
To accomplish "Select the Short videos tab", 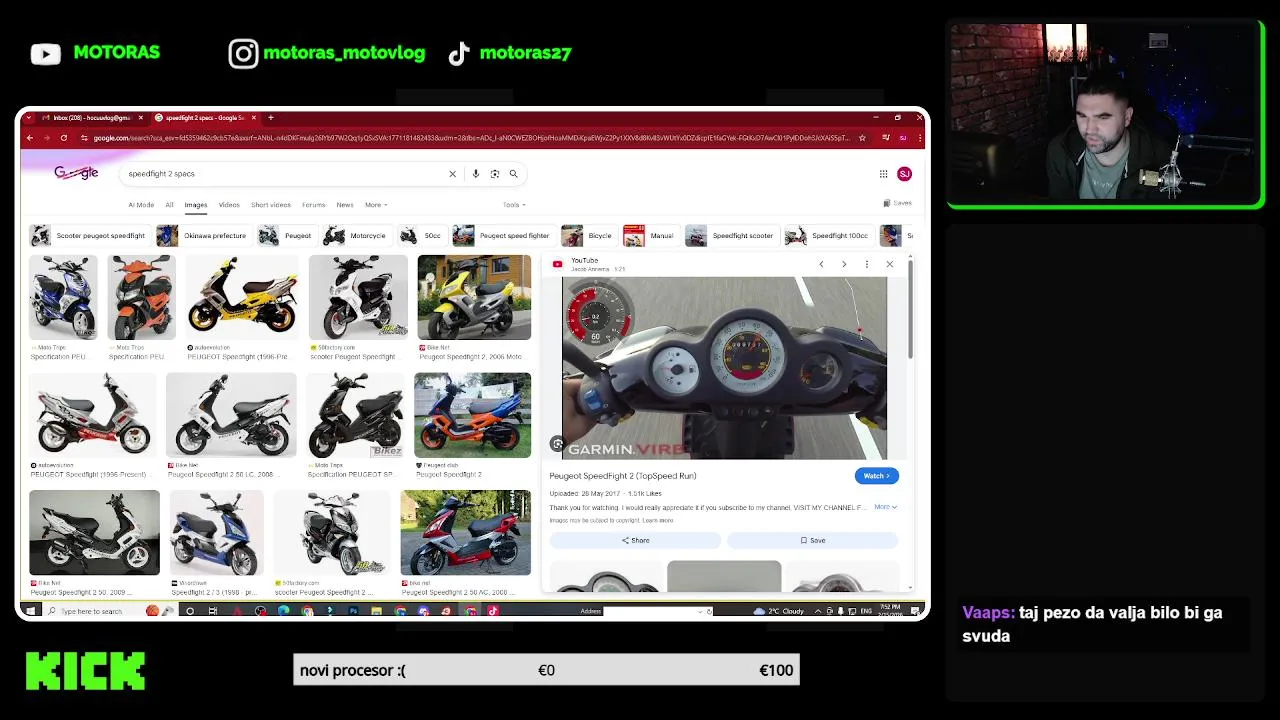I will [271, 205].
